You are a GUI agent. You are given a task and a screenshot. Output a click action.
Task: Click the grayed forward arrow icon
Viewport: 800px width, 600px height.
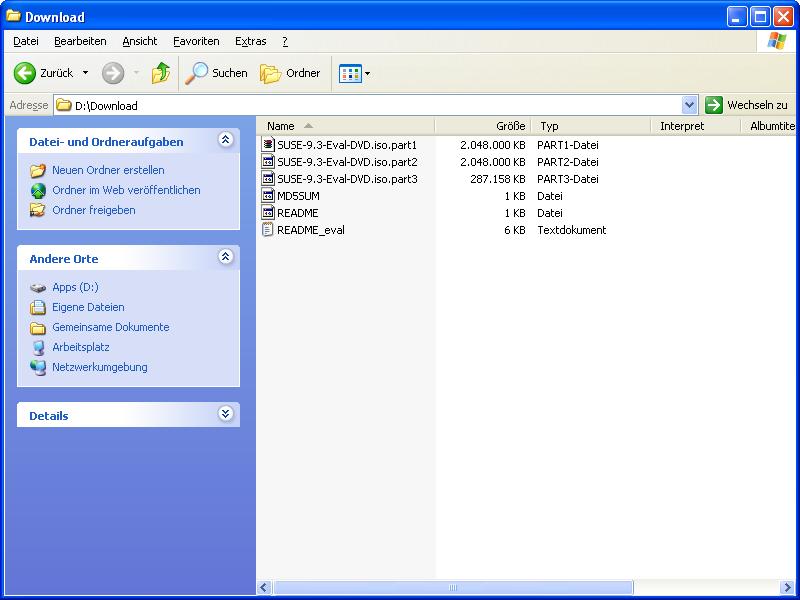[113, 73]
